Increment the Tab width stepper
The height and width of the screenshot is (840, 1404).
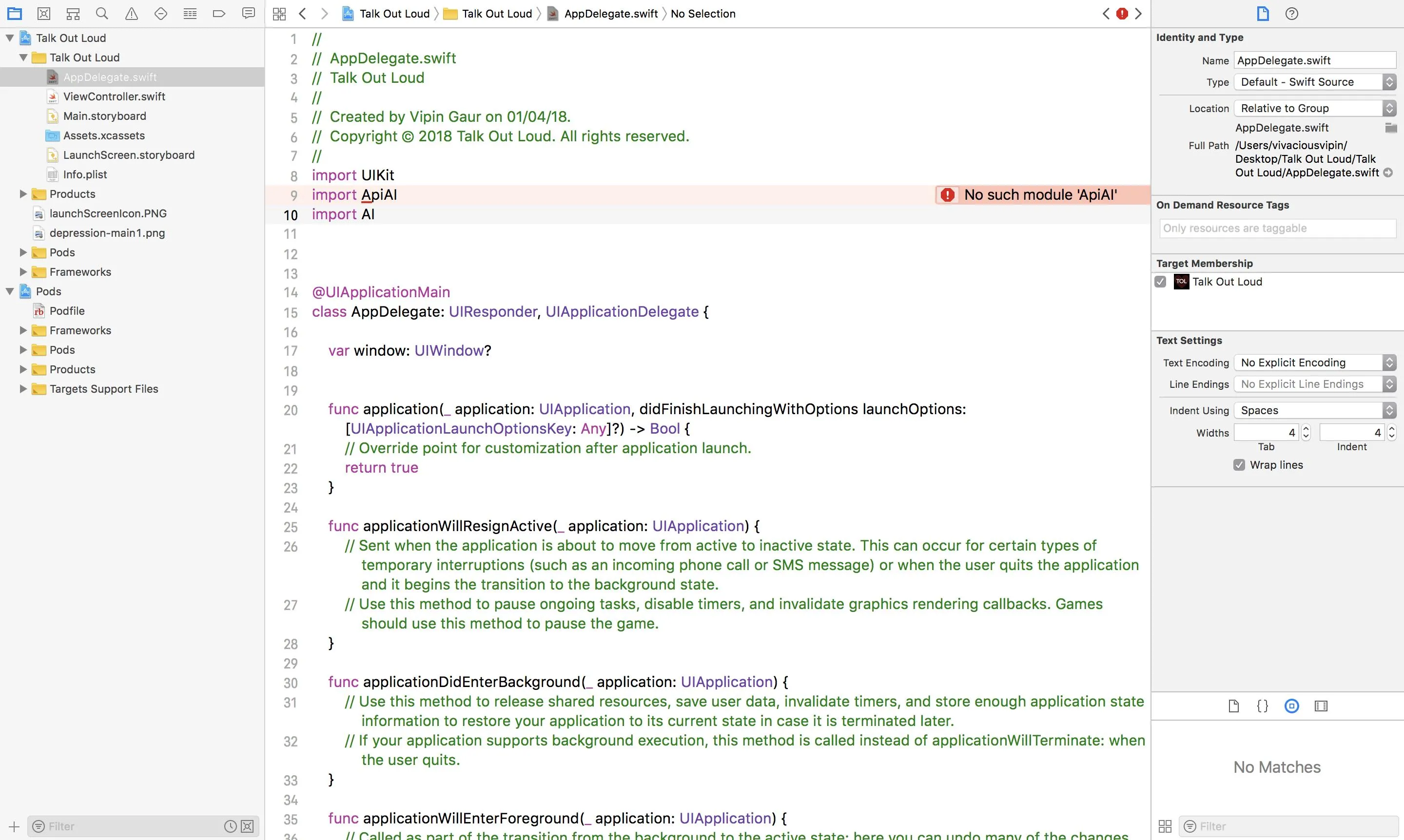click(1306, 429)
